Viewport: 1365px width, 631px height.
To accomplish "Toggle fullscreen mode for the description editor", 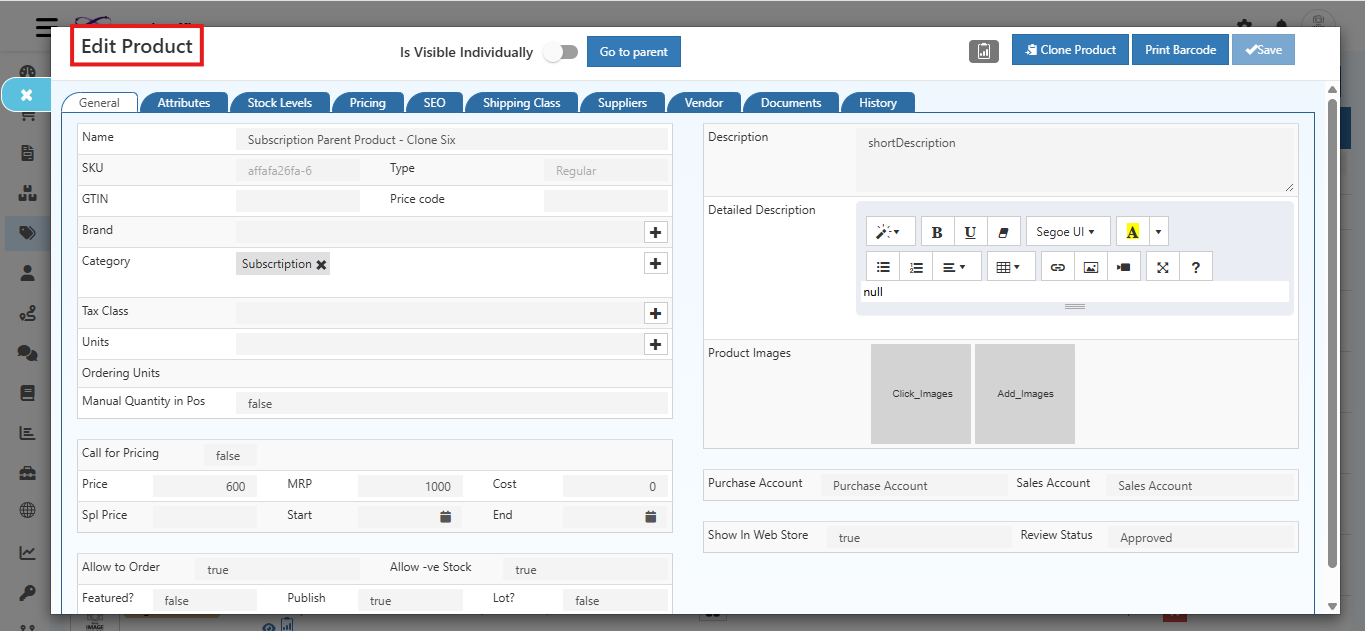I will (1162, 266).
